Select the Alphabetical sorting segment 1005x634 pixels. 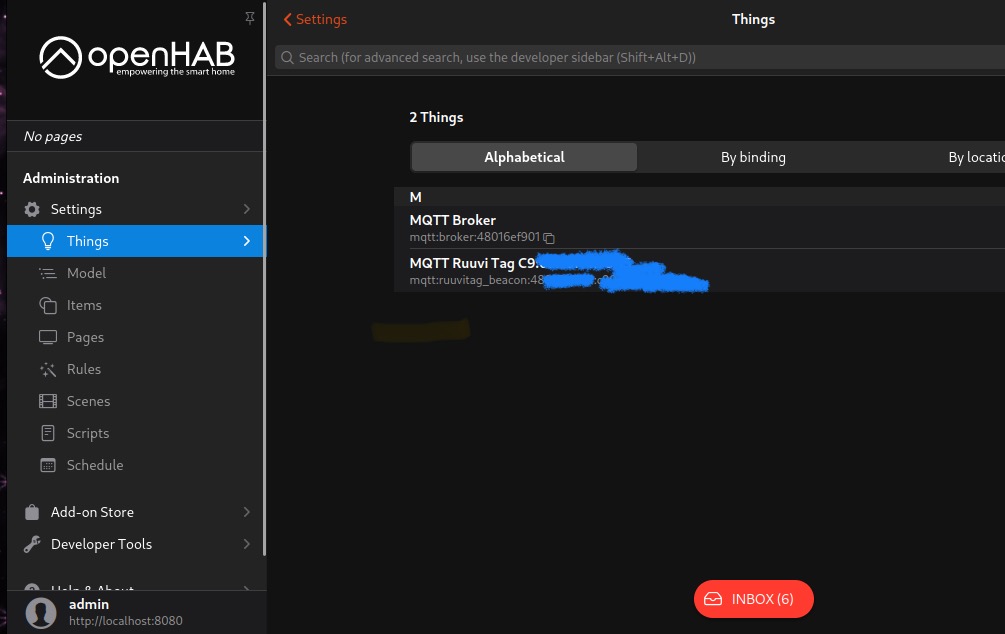(523, 157)
